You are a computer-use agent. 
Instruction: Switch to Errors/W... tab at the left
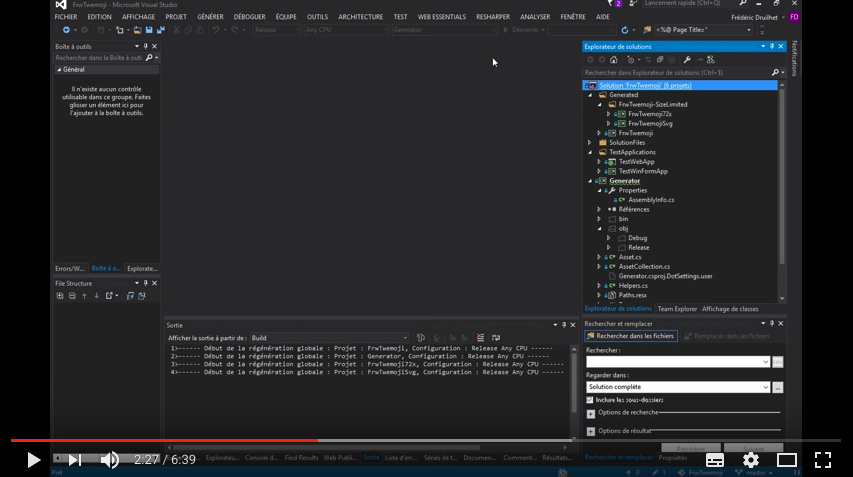(x=70, y=269)
